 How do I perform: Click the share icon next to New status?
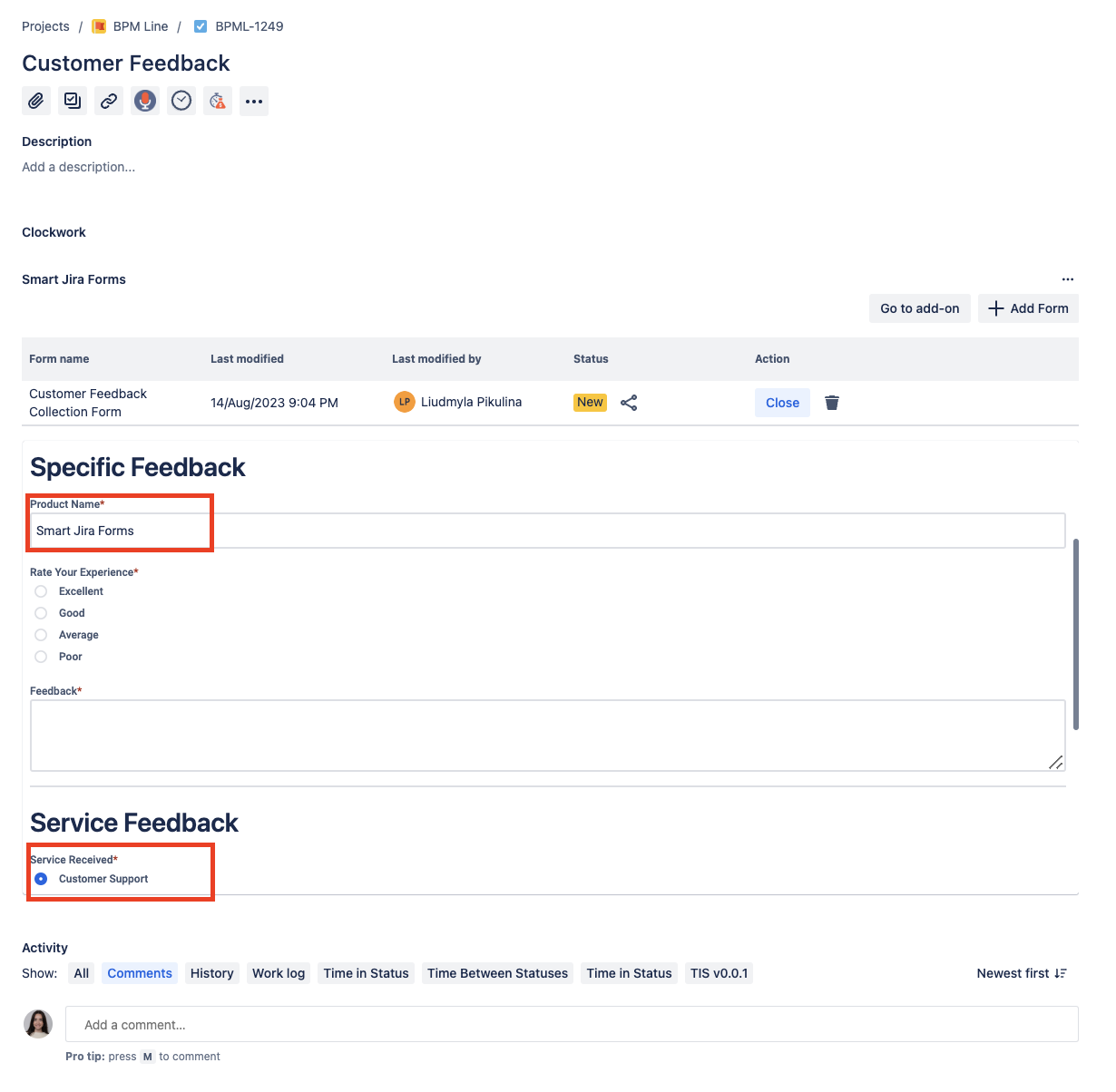tap(629, 403)
